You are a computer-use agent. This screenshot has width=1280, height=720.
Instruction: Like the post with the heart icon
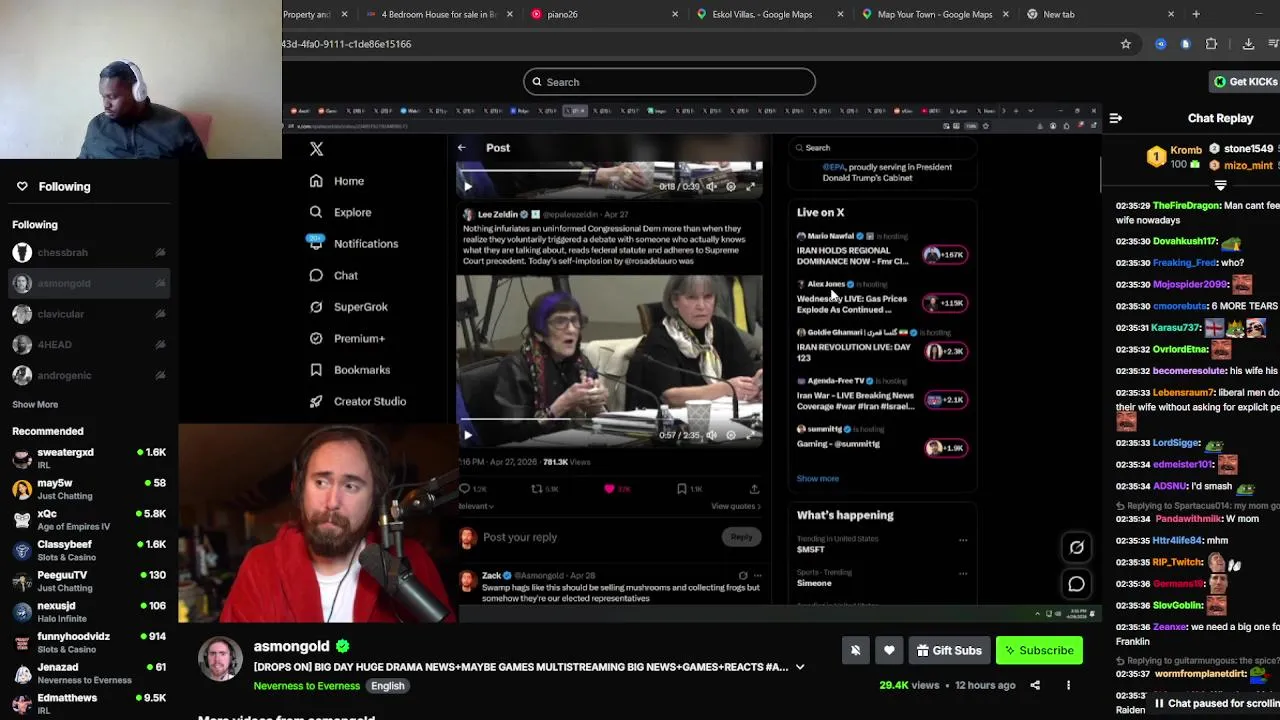[x=609, y=489]
